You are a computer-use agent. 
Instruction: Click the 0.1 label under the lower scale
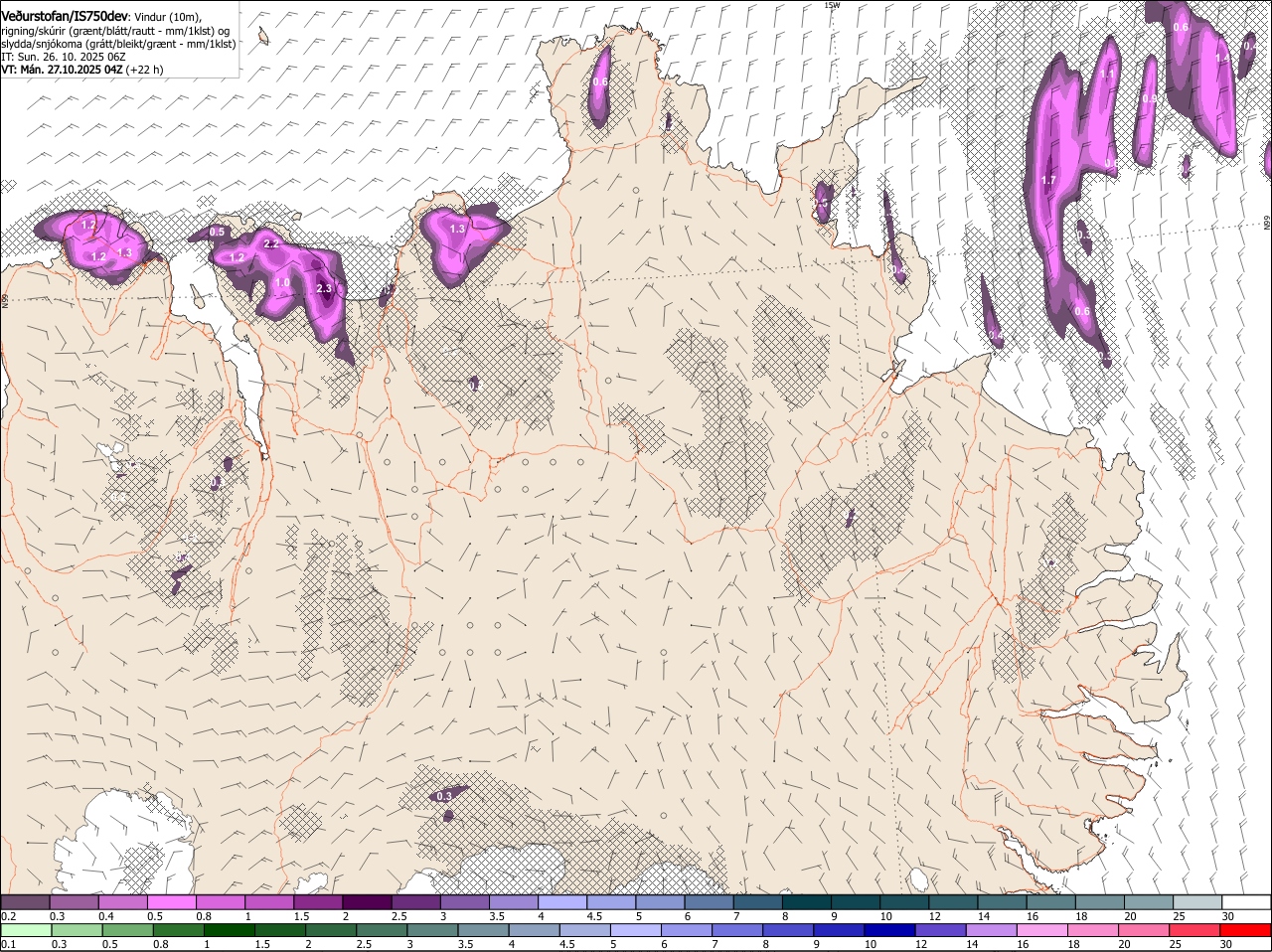[x=8, y=943]
